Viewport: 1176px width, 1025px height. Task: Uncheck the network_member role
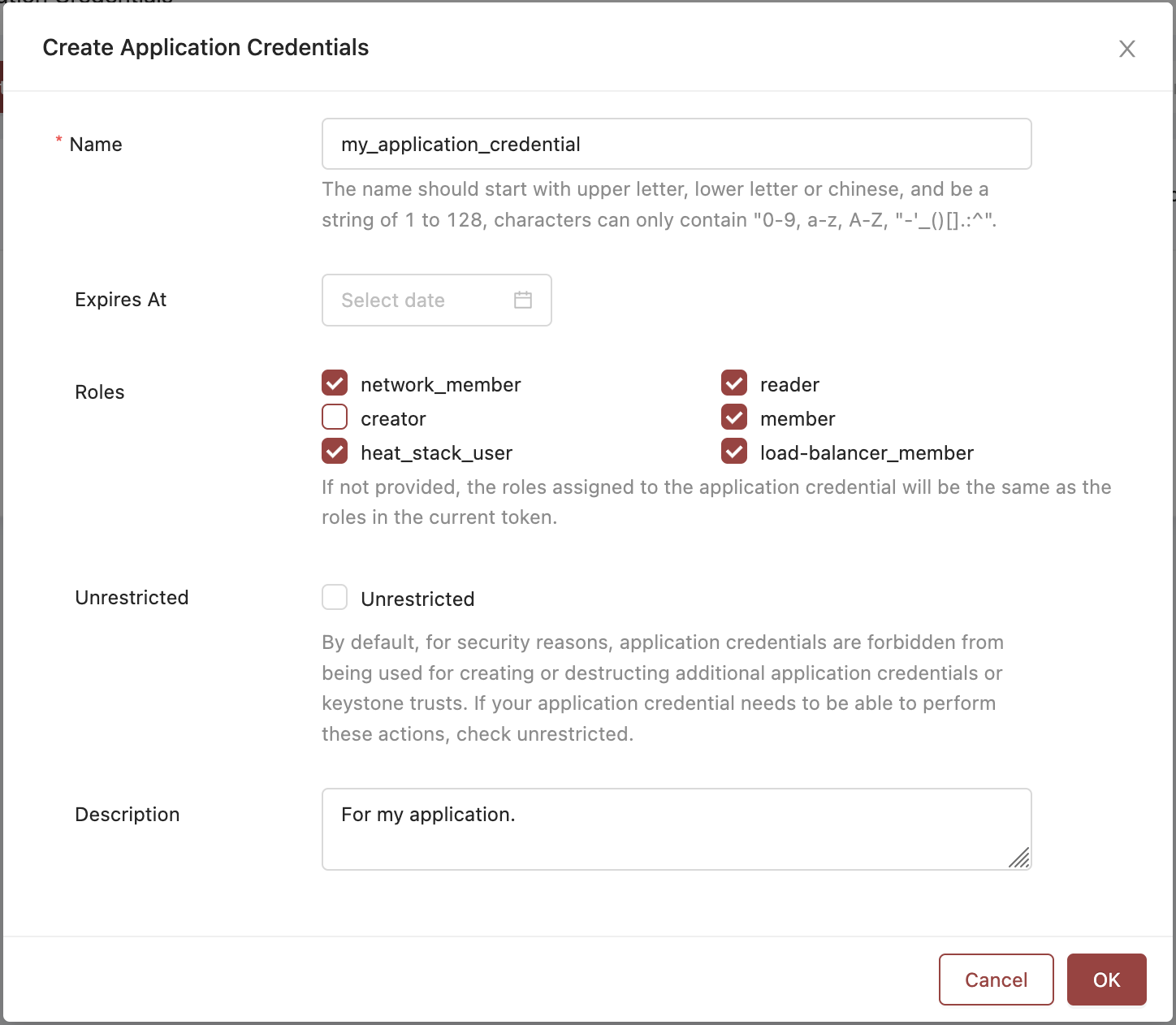(x=335, y=383)
